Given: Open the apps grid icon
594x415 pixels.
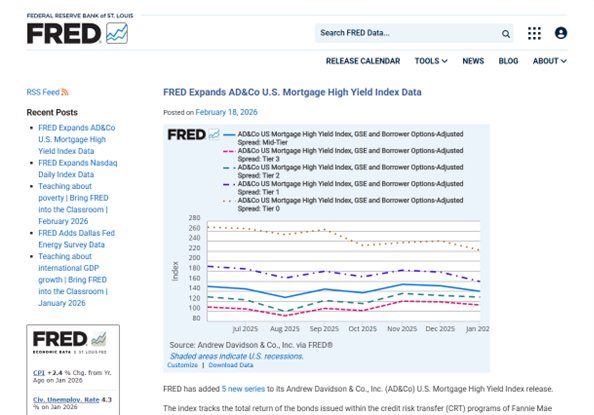Looking at the screenshot, I should click(x=534, y=33).
